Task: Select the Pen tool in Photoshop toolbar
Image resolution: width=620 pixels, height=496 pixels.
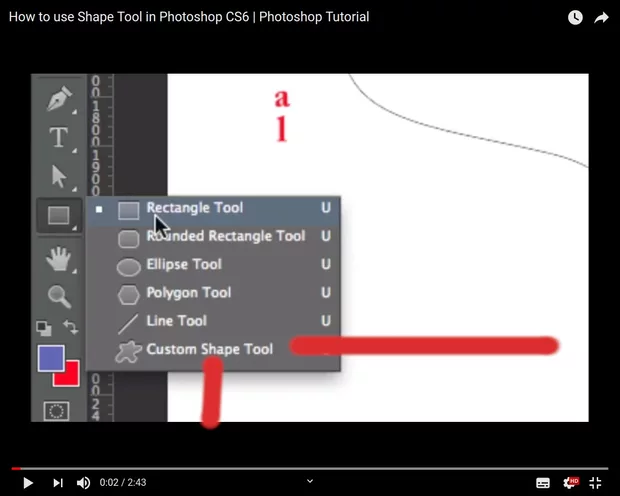Action: (x=59, y=98)
